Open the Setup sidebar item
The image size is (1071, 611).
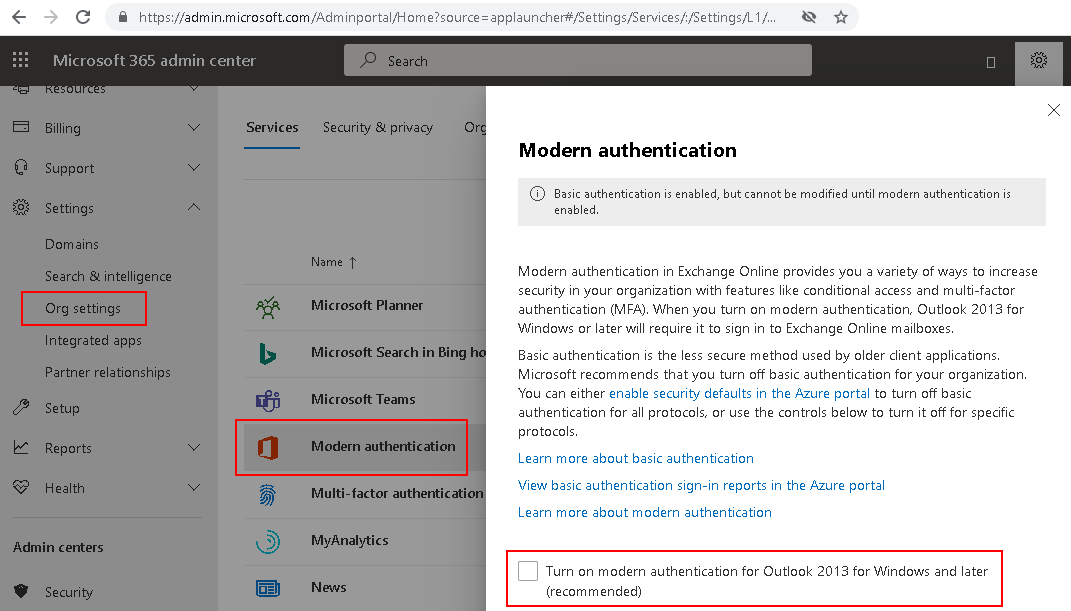(62, 408)
